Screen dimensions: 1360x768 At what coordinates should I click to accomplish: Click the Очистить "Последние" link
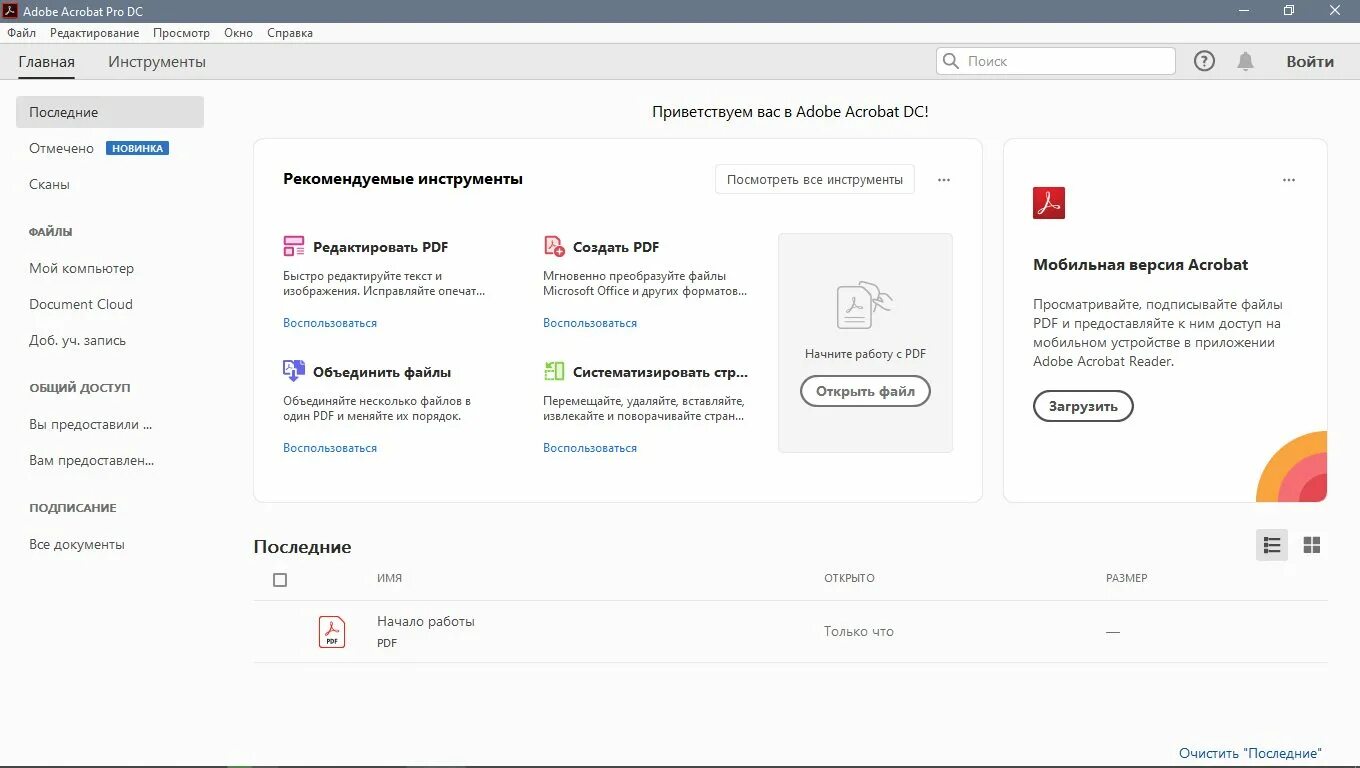coord(1250,753)
